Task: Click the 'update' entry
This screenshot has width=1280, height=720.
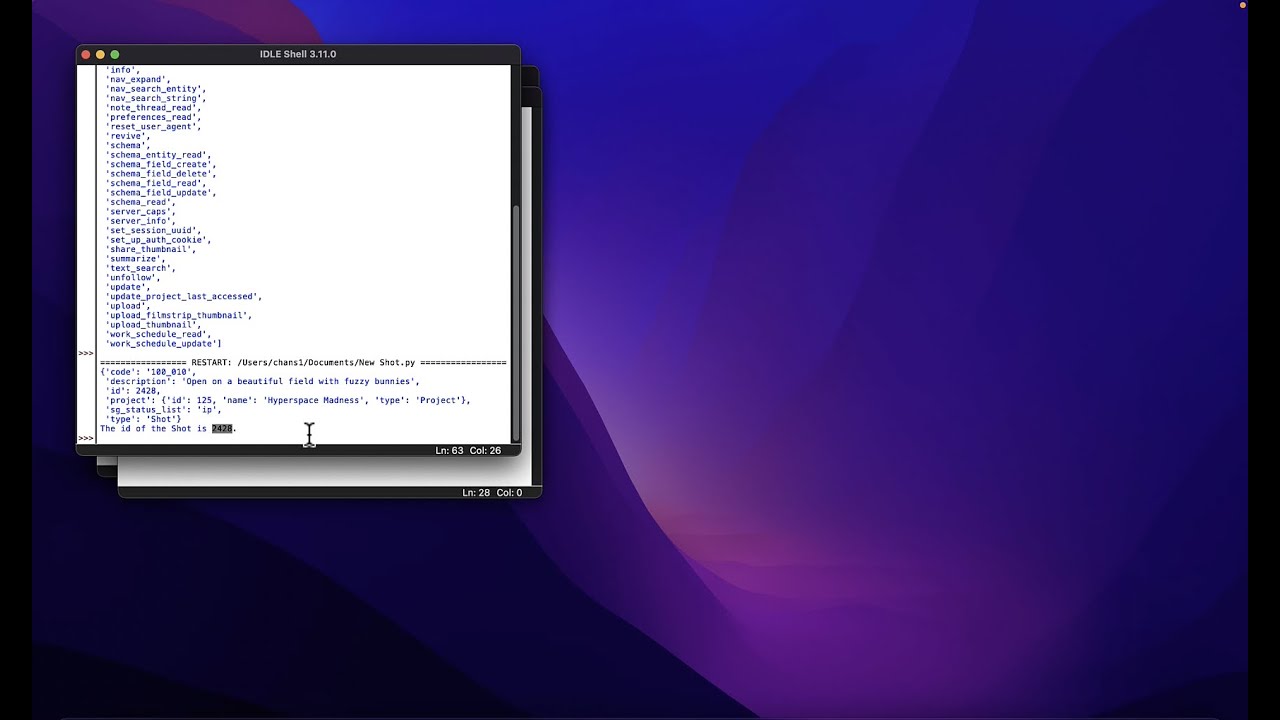Action: [x=128, y=287]
